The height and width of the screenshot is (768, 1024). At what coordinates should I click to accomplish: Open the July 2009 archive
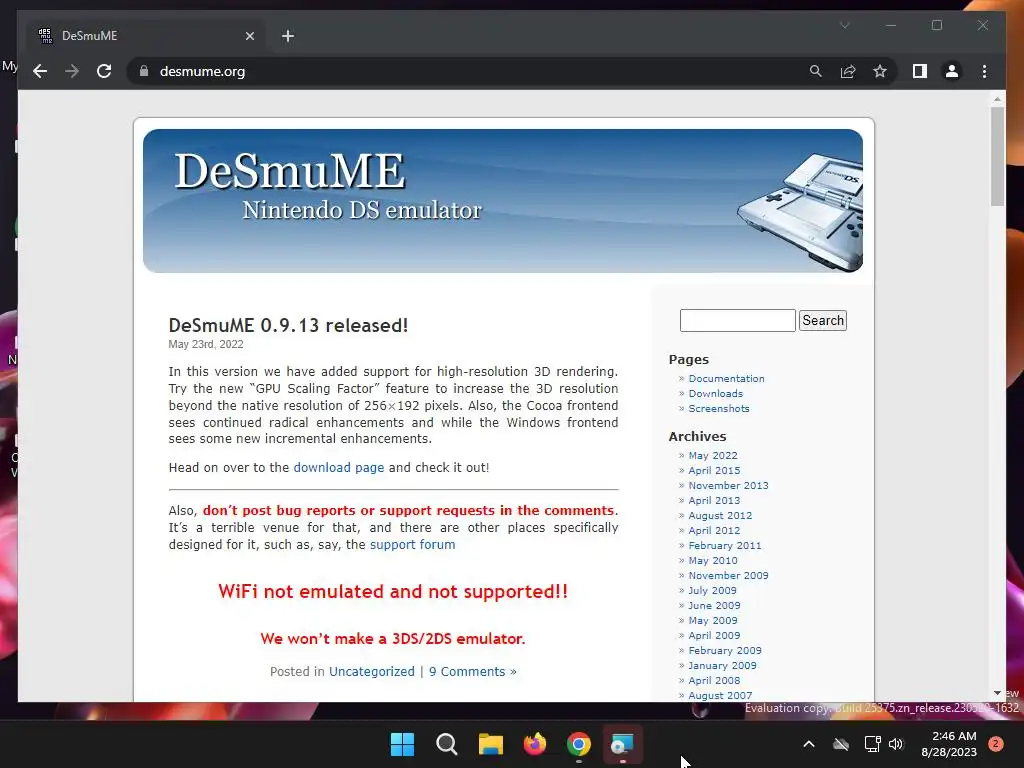712,590
